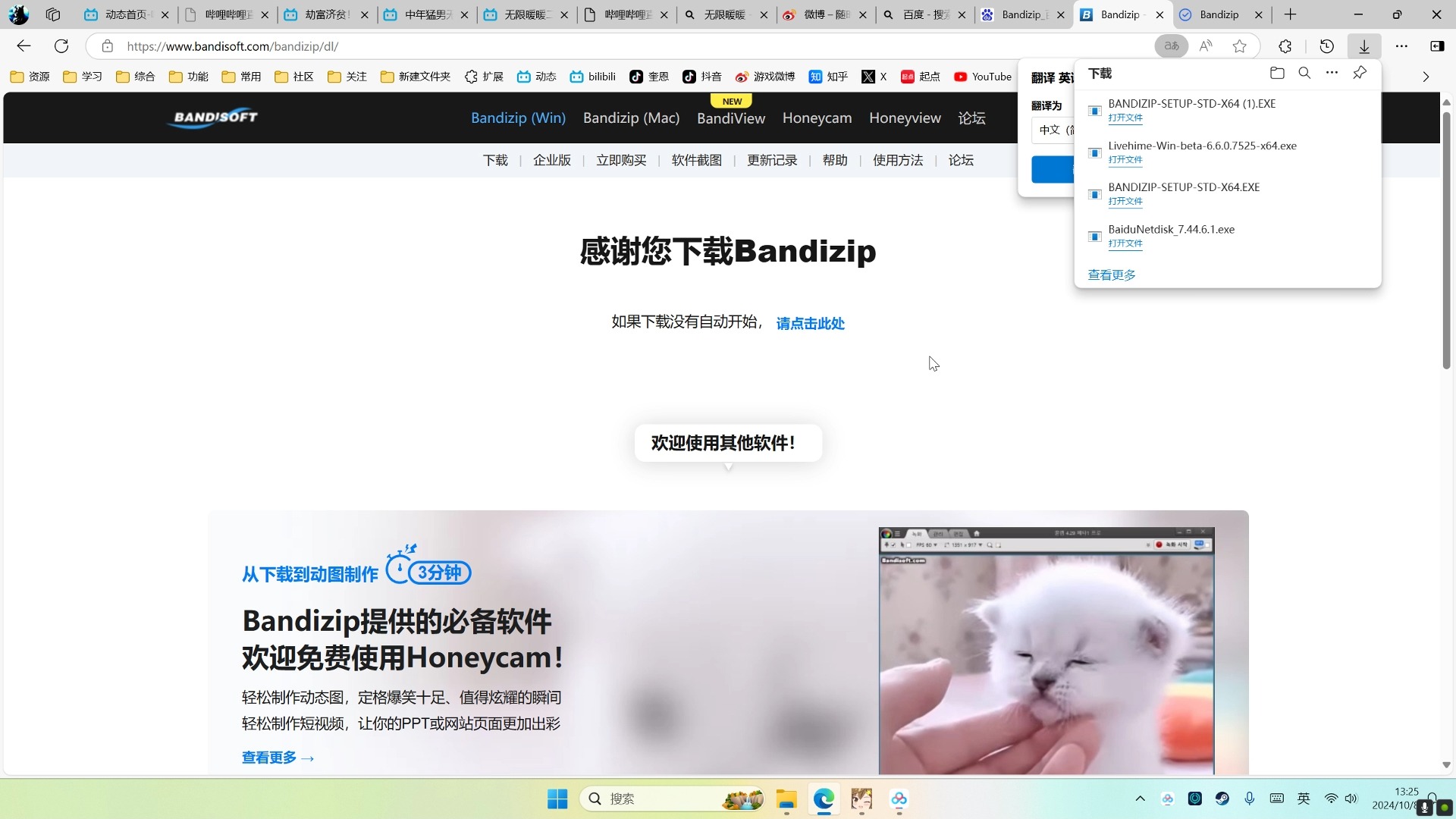Open more options in downloads panel
This screenshot has height=819, width=1456.
click(1332, 73)
